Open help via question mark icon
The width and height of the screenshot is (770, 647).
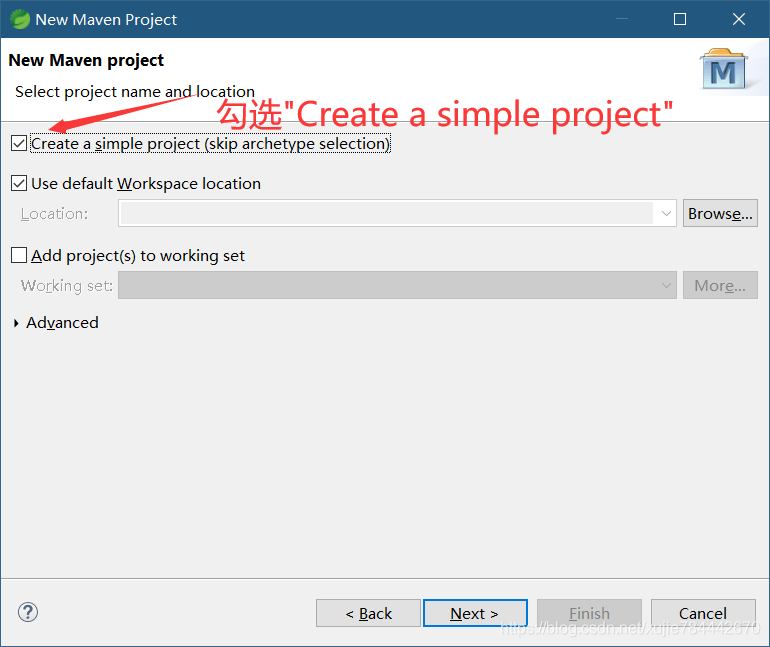[28, 612]
